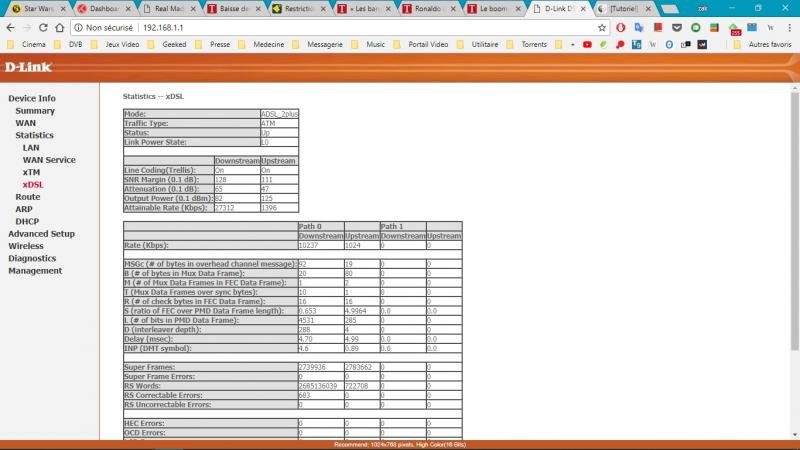Click the green leaf bookmark icon
Image resolution: width=800 pixels, height=450 pixels.
click(x=604, y=44)
